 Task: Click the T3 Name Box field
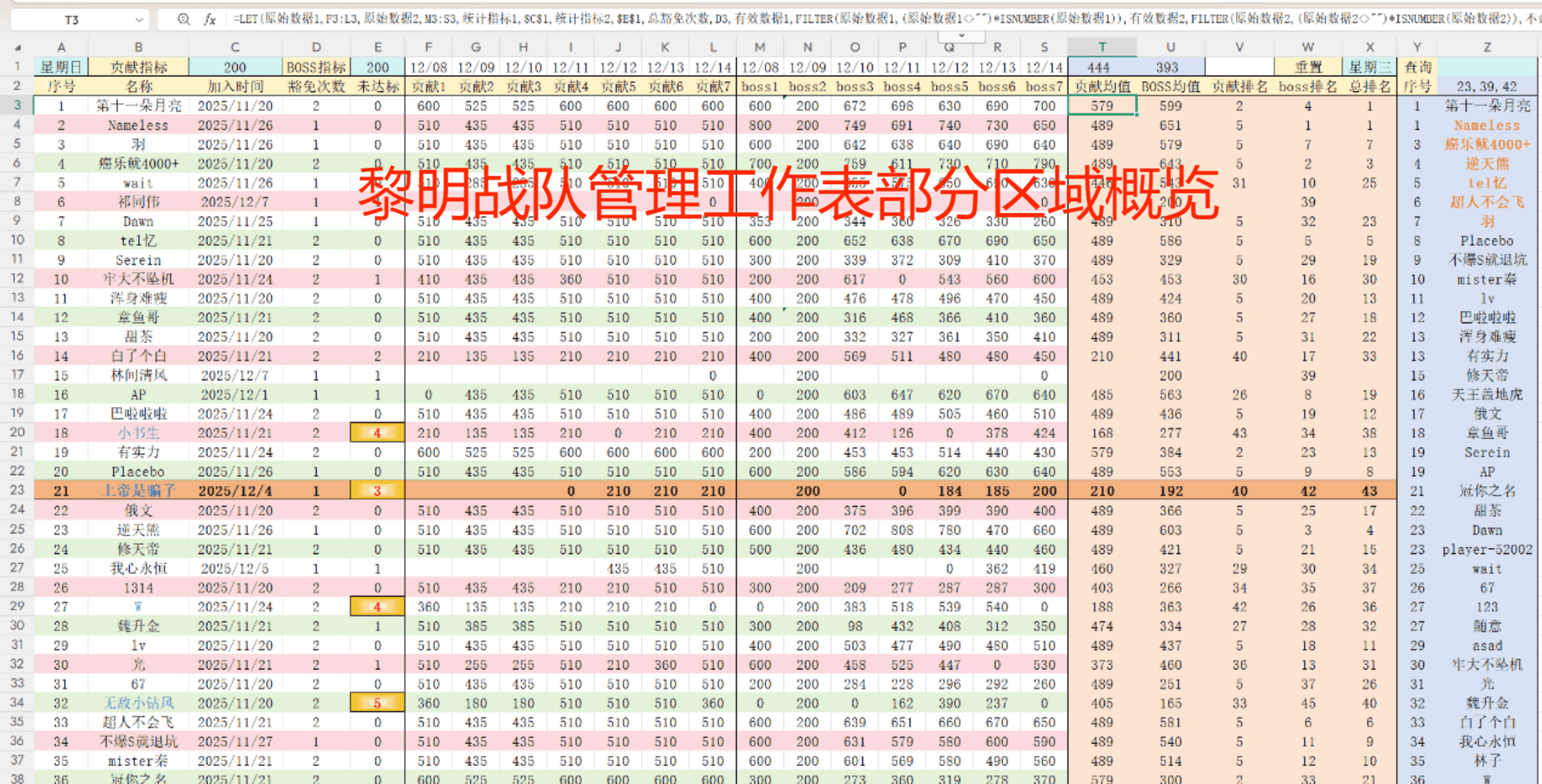click(x=71, y=20)
